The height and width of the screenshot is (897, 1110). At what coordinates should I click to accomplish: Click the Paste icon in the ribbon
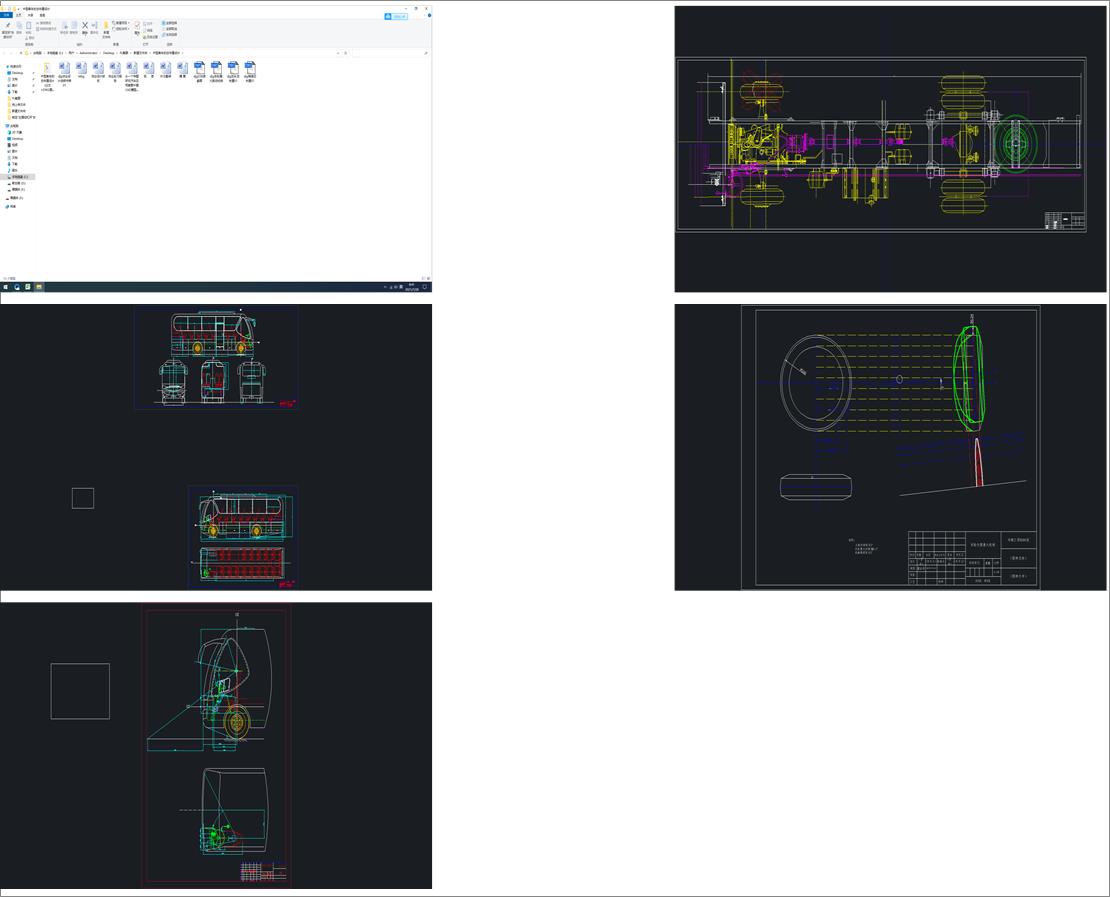[30, 27]
